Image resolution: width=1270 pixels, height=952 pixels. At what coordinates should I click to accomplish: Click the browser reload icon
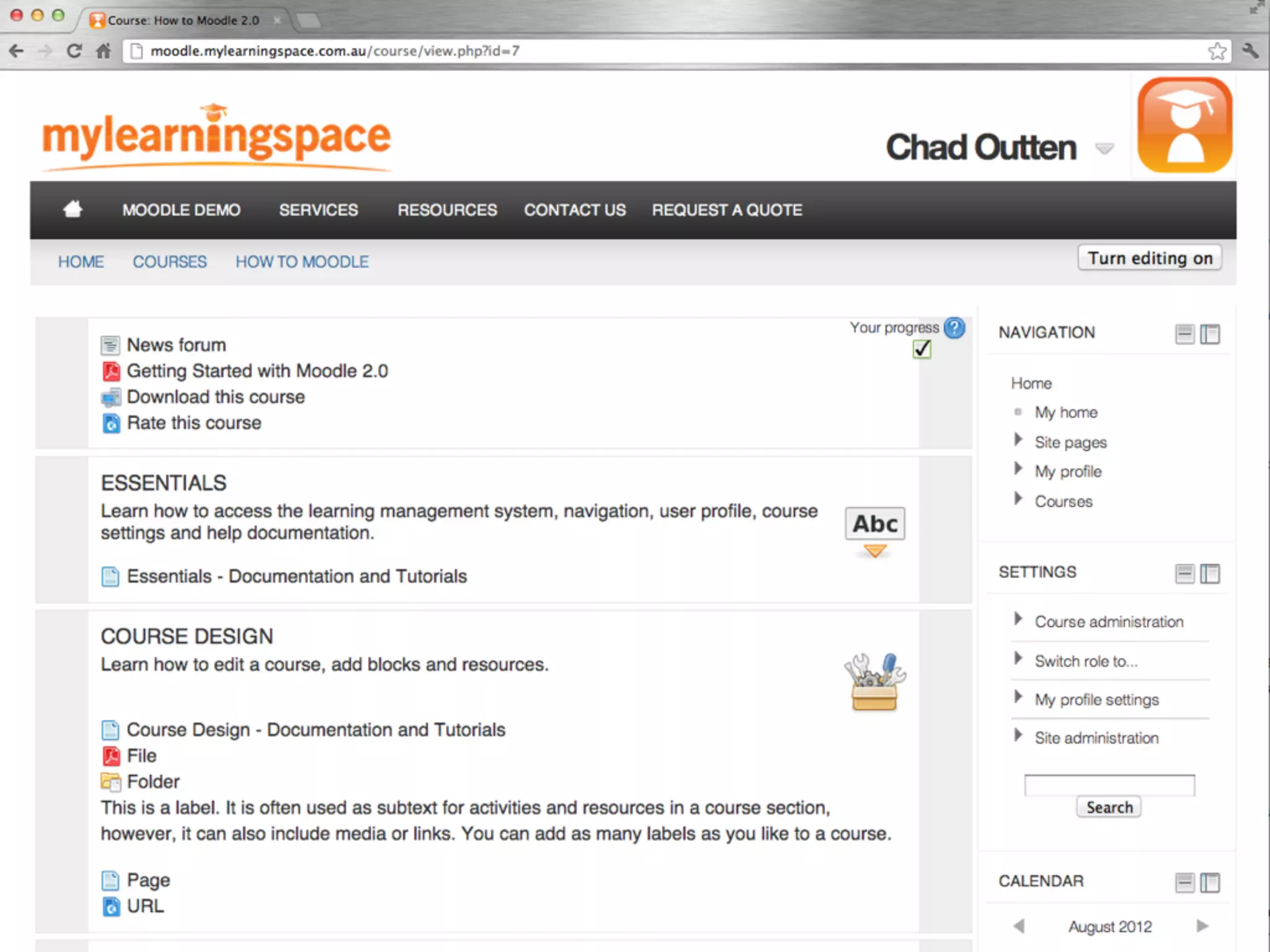pos(74,51)
